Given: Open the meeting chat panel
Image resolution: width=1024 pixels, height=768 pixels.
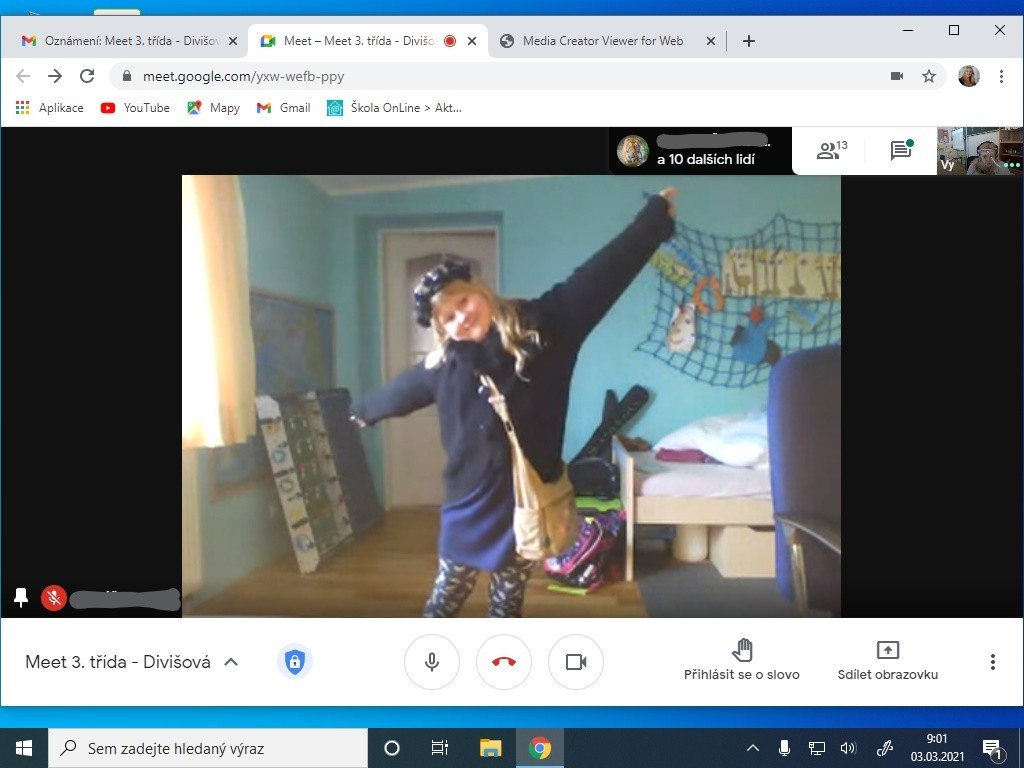Looking at the screenshot, I should (x=901, y=151).
